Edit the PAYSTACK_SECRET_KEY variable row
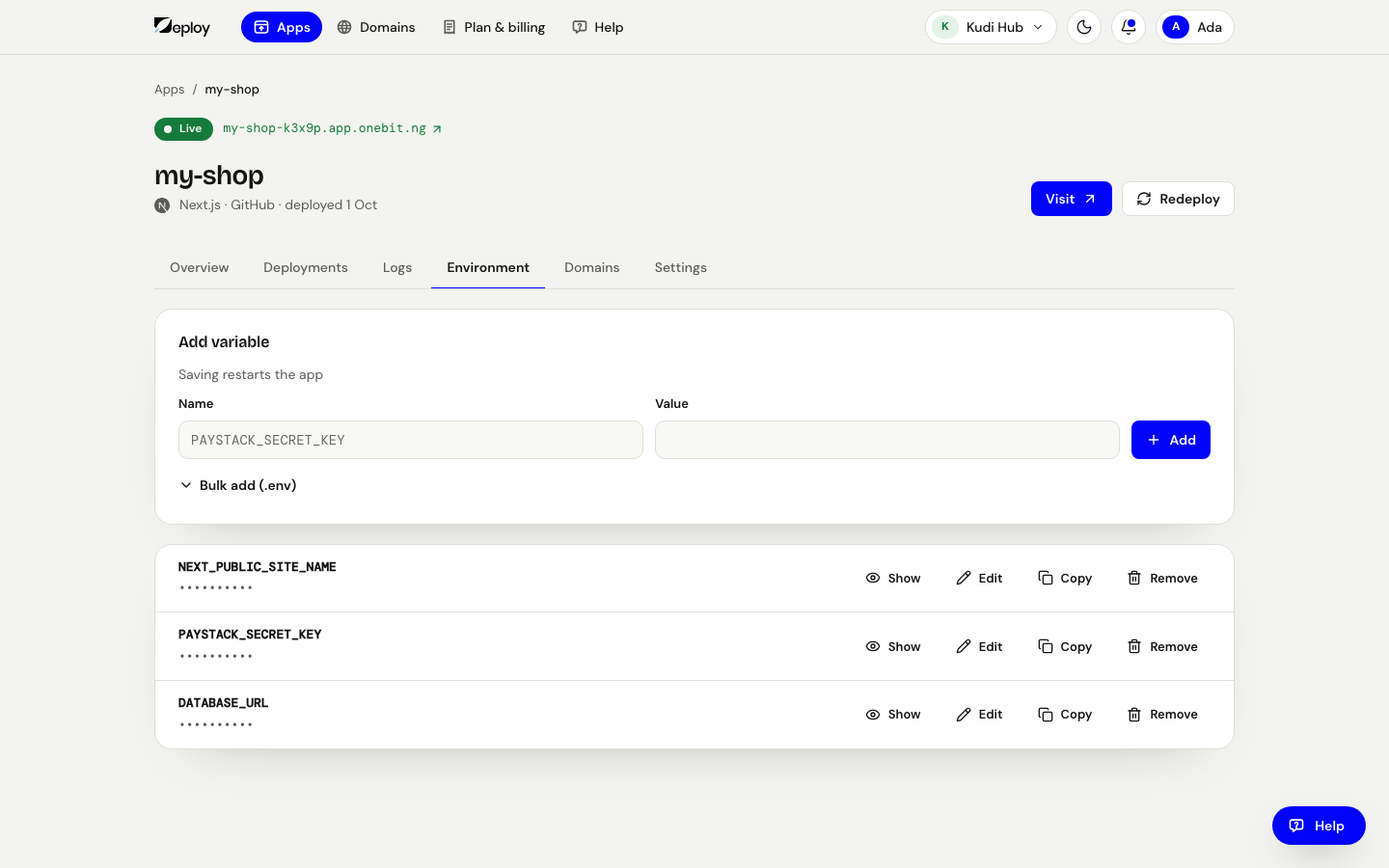The image size is (1389, 868). 979,646
